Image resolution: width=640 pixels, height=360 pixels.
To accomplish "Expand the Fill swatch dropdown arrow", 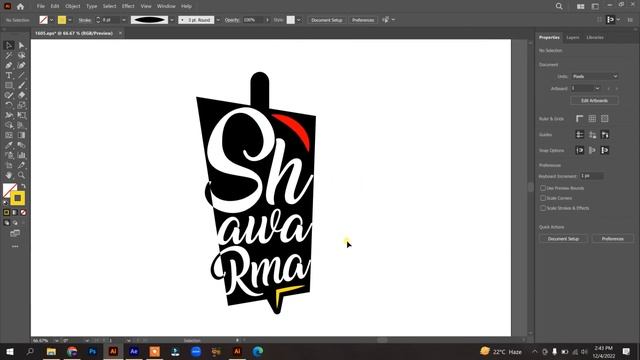I will click(x=51, y=20).
